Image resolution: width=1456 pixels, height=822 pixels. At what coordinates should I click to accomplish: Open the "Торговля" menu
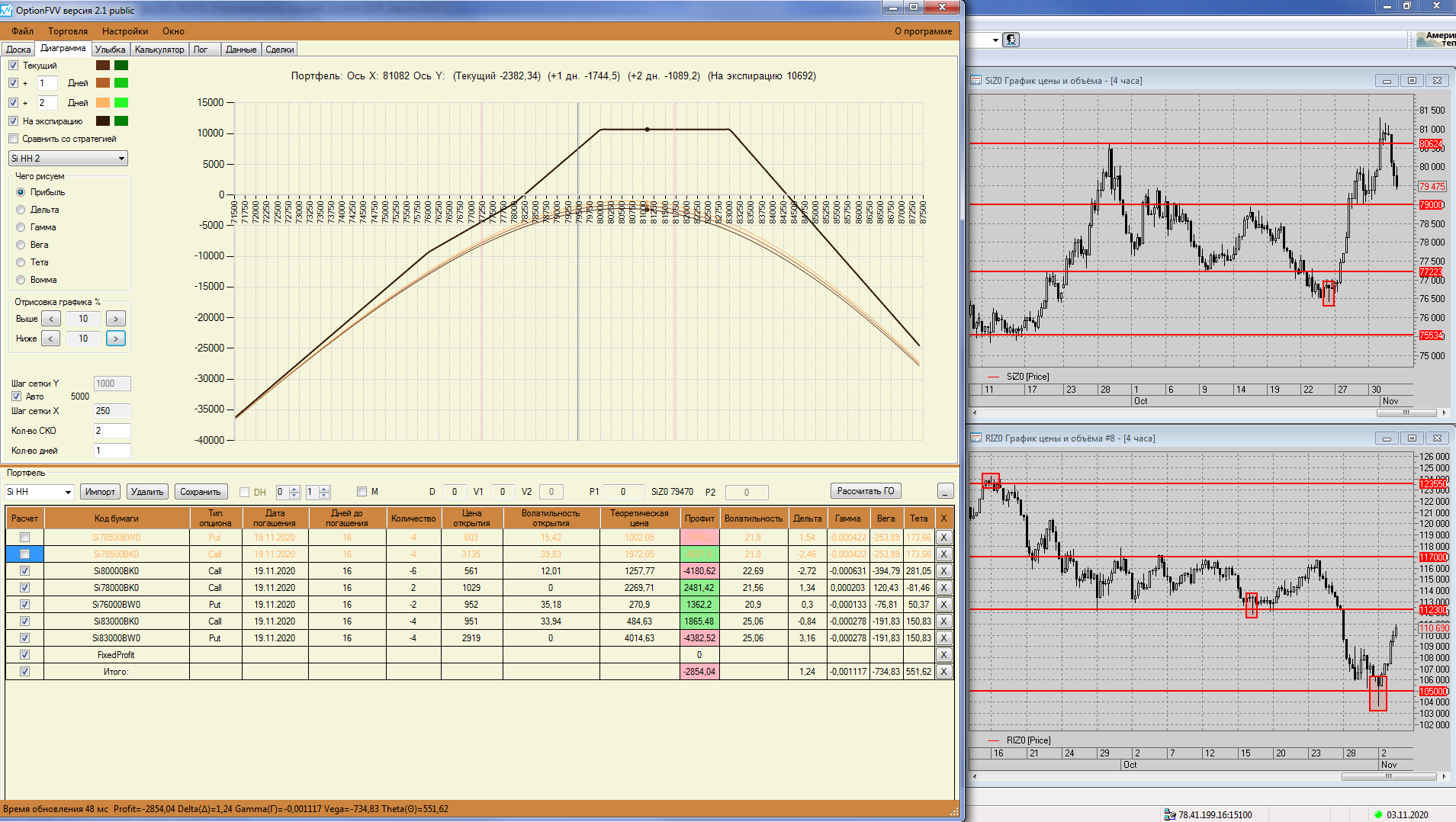pos(68,31)
